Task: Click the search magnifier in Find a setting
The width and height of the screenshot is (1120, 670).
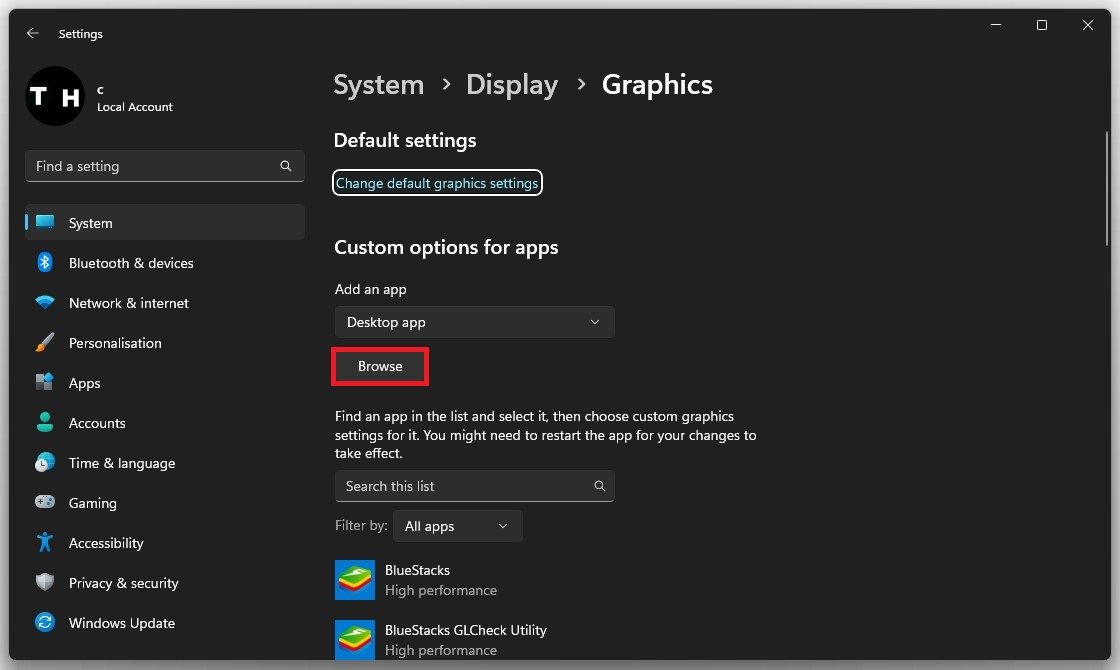Action: (x=286, y=166)
